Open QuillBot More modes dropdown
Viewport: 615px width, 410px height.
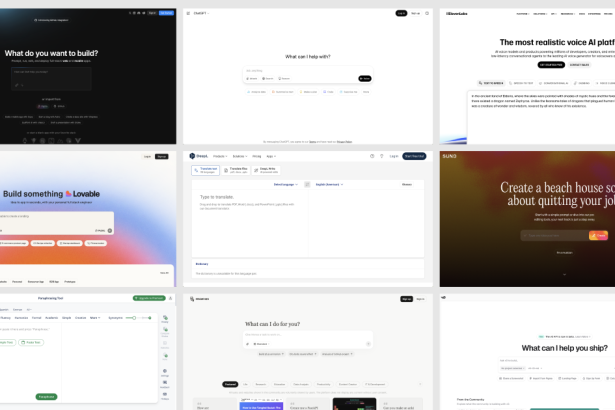coord(95,318)
